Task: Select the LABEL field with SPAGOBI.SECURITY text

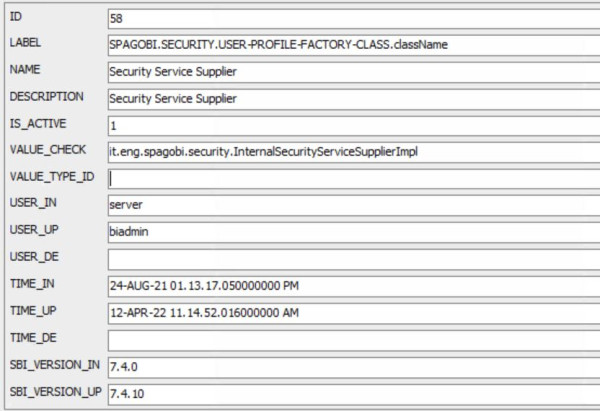Action: pos(354,45)
